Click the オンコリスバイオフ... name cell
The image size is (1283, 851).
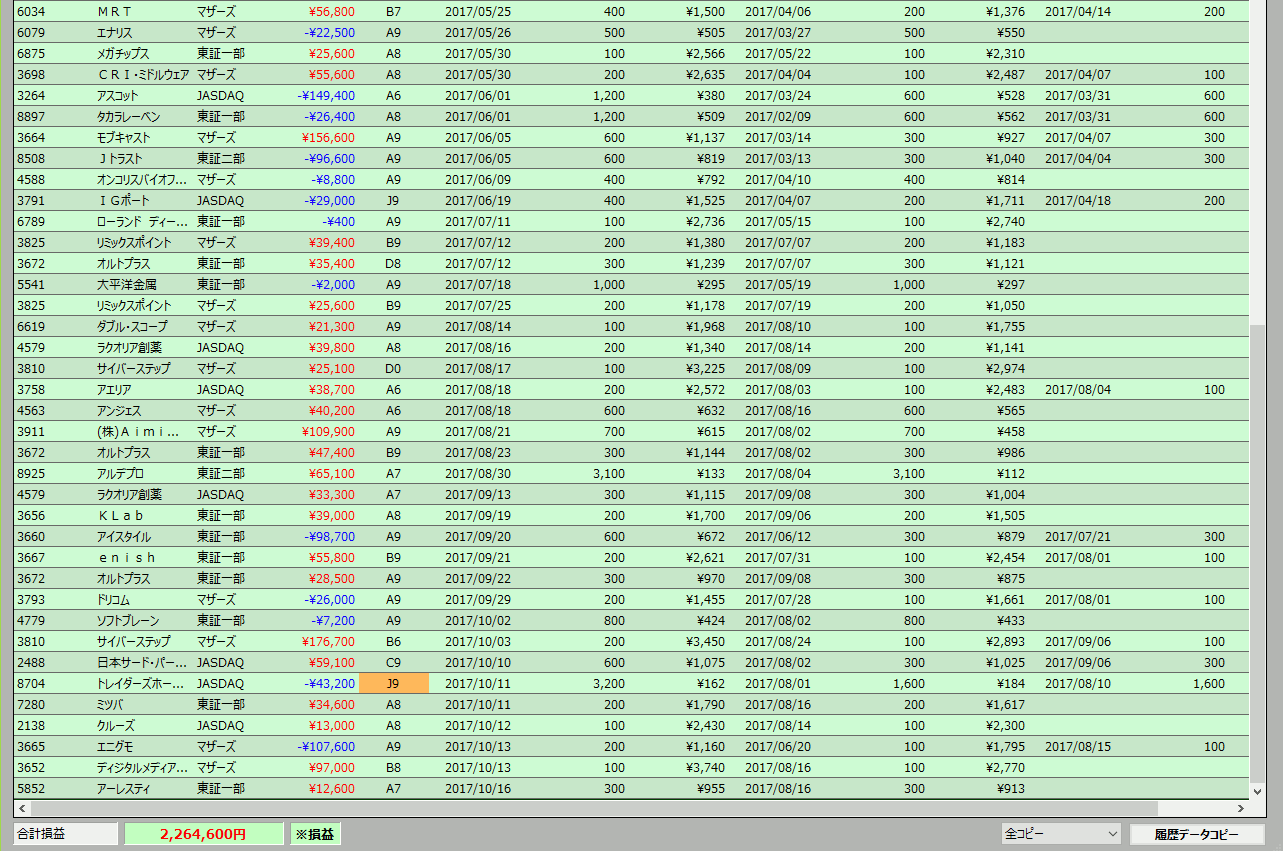pyautogui.click(x=141, y=179)
